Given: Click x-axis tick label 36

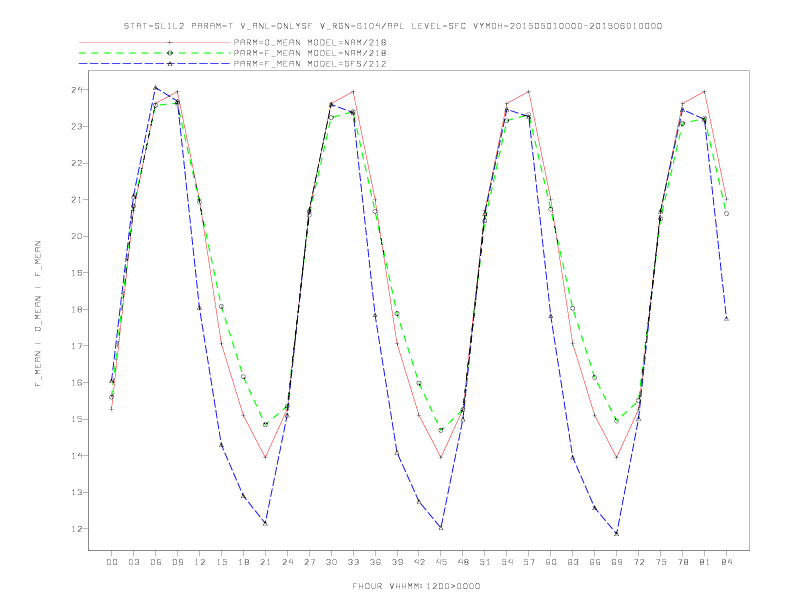Looking at the screenshot, I should (x=375, y=562).
